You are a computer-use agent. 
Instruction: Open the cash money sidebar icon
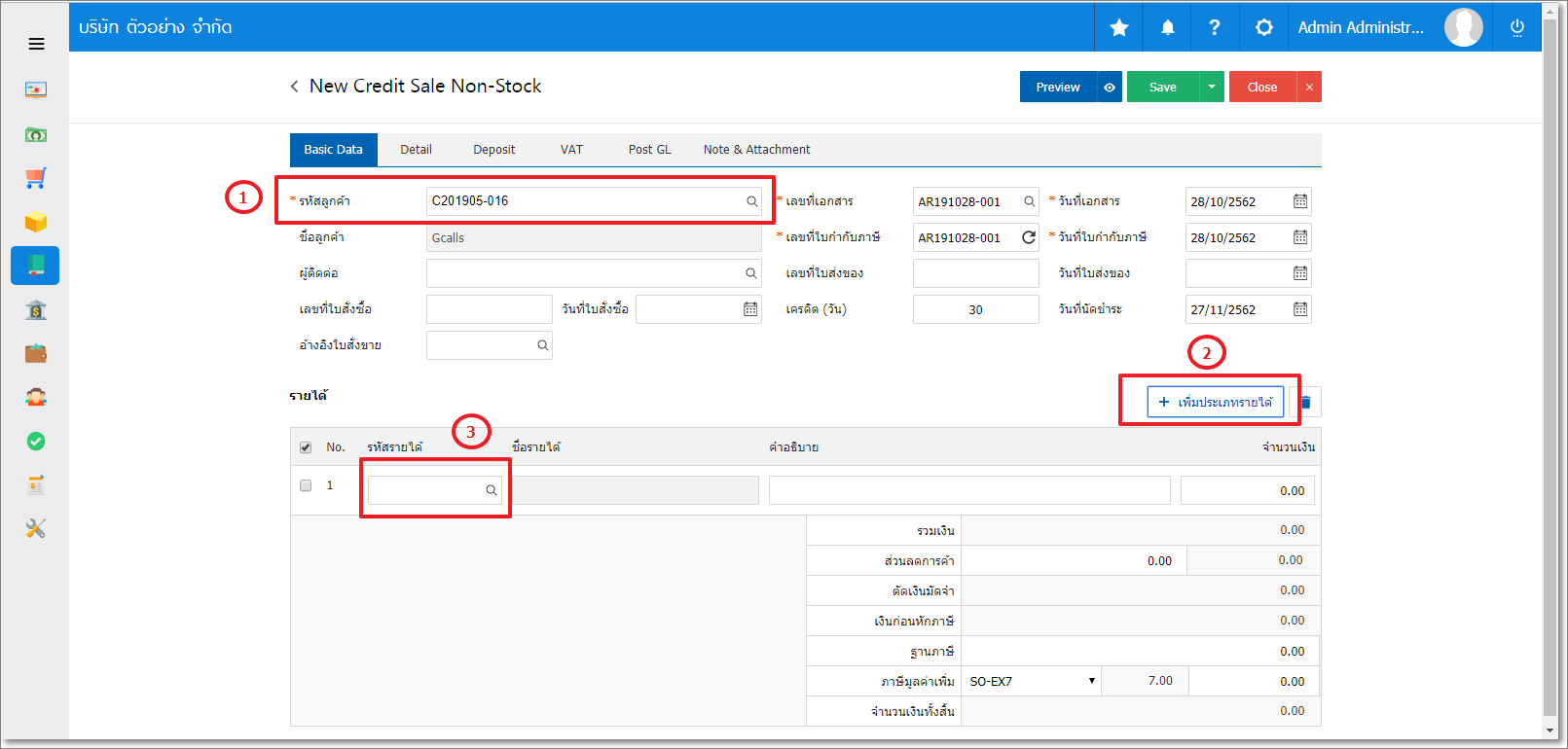36,134
